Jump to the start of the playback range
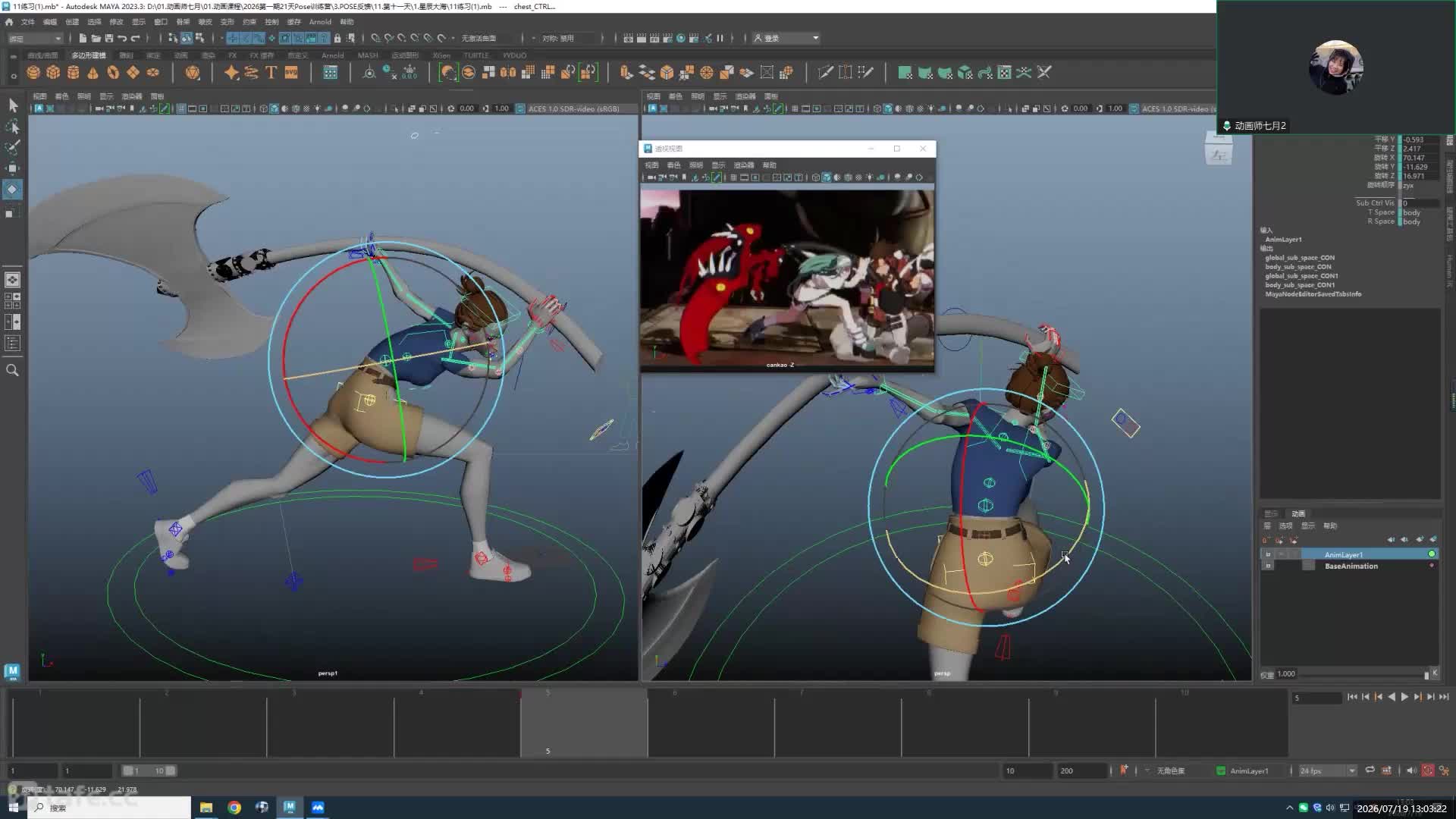Viewport: 1456px width, 819px height. (1352, 697)
